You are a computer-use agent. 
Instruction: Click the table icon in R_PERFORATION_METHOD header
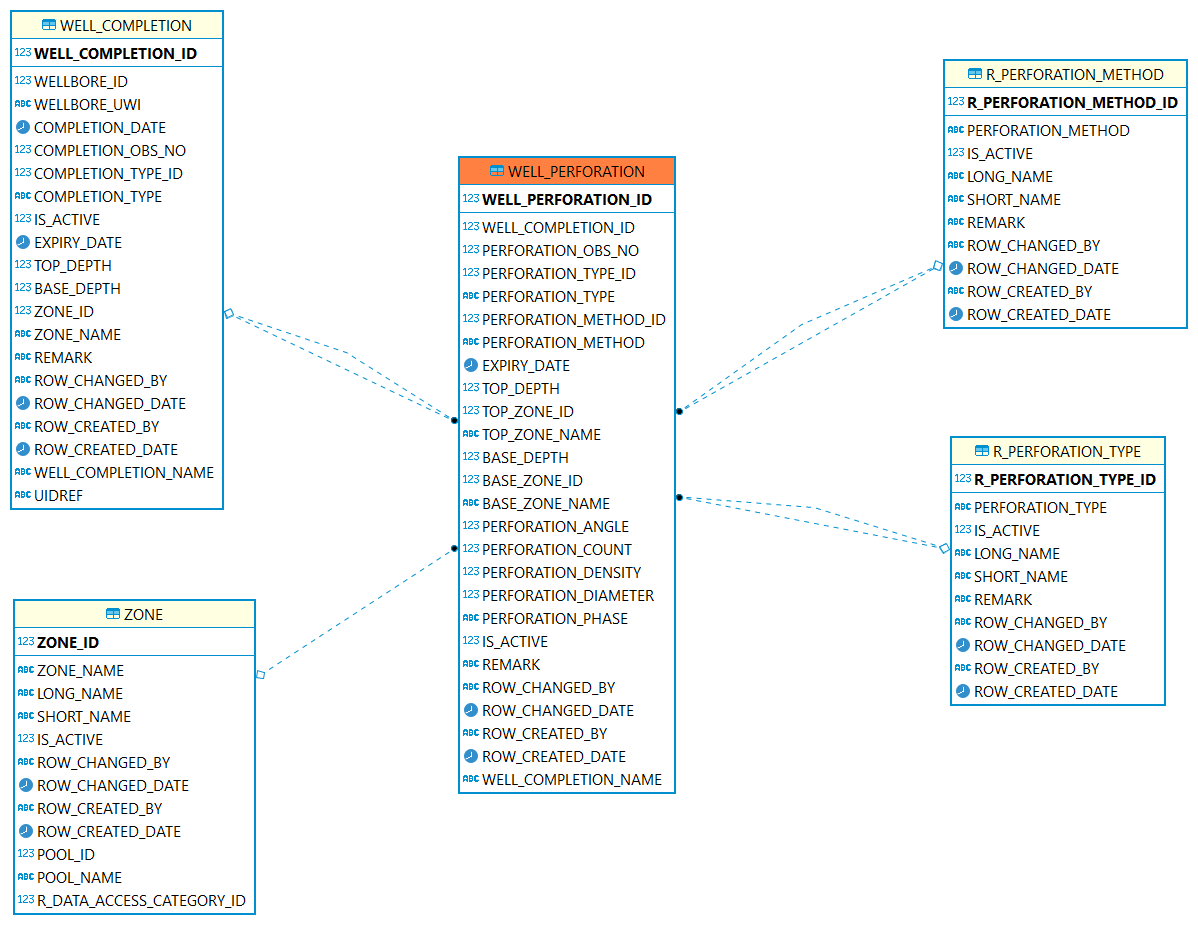(975, 74)
